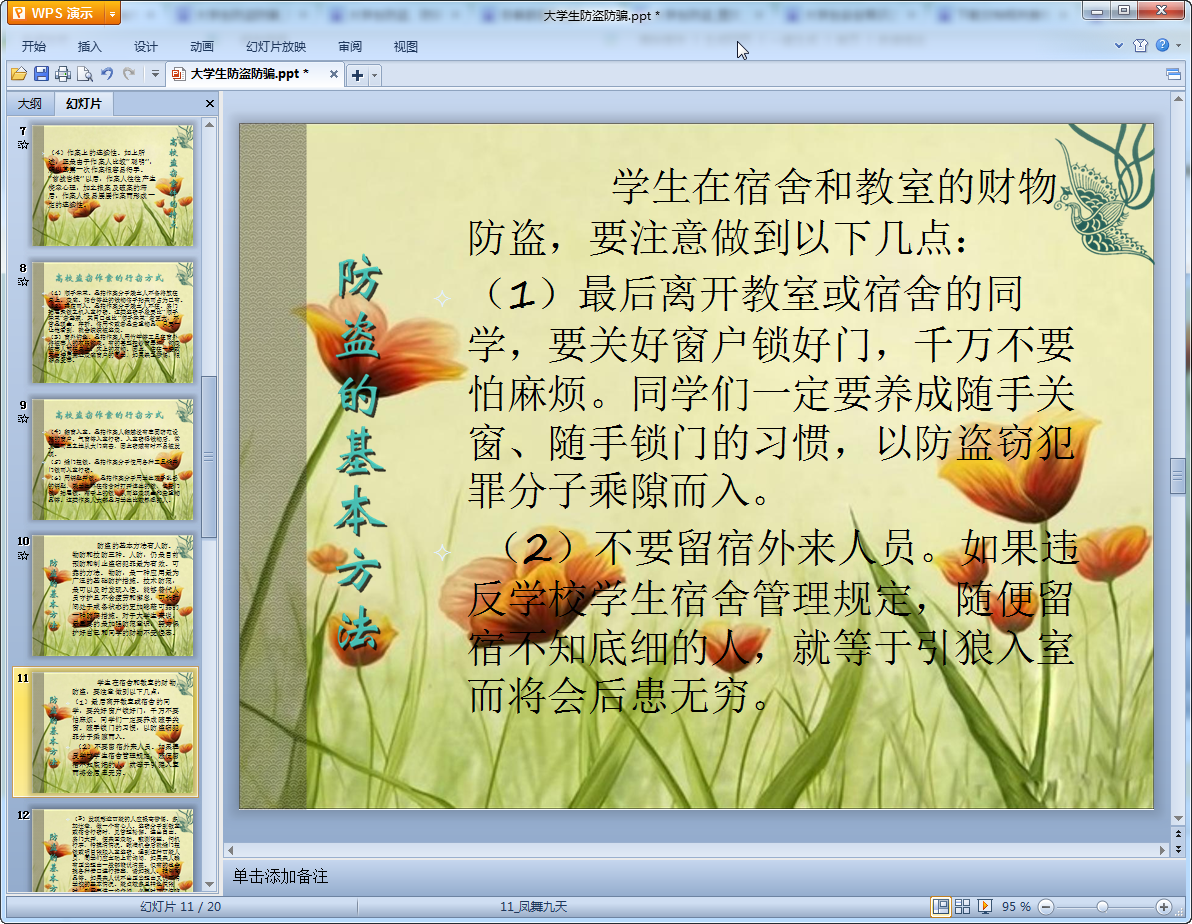Collapse ribbon with chevron near skin icon
The image size is (1192, 924).
point(1119,46)
